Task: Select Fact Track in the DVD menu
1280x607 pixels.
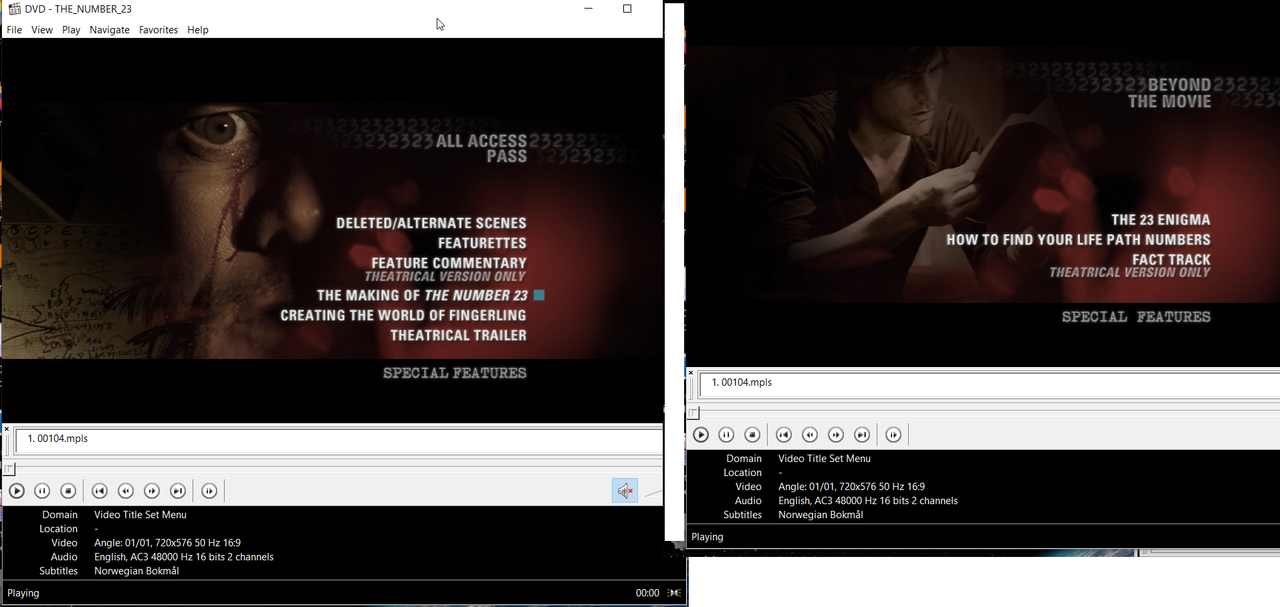Action: pyautogui.click(x=1171, y=260)
